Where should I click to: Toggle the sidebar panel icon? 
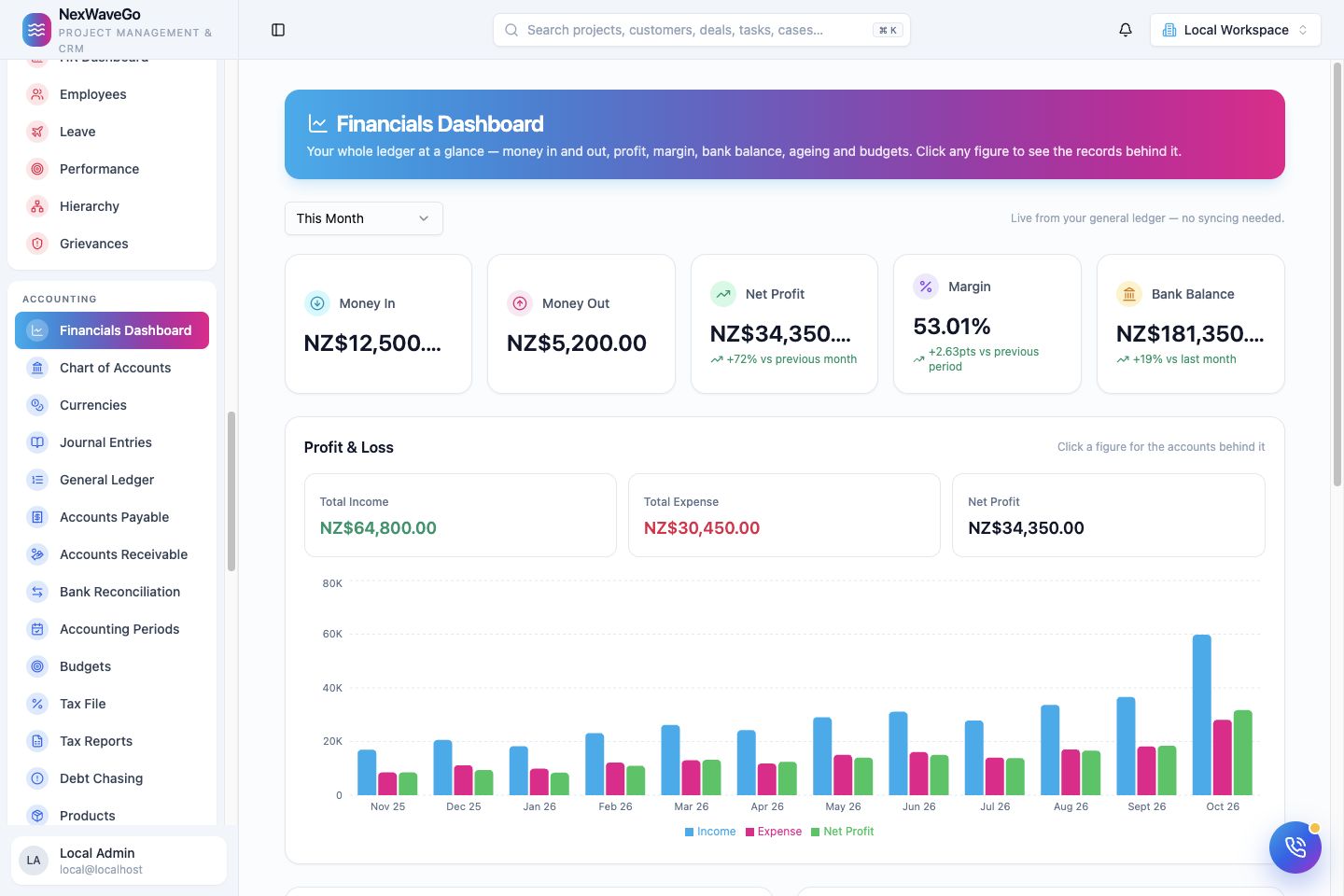pyautogui.click(x=278, y=30)
